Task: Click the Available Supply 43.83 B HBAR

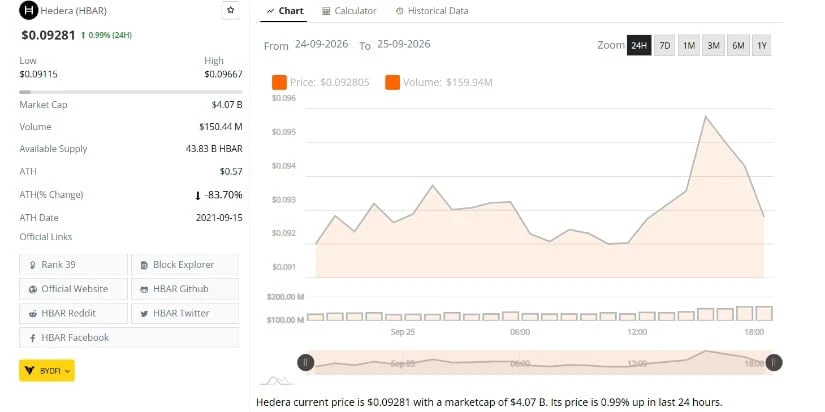Action: point(214,149)
